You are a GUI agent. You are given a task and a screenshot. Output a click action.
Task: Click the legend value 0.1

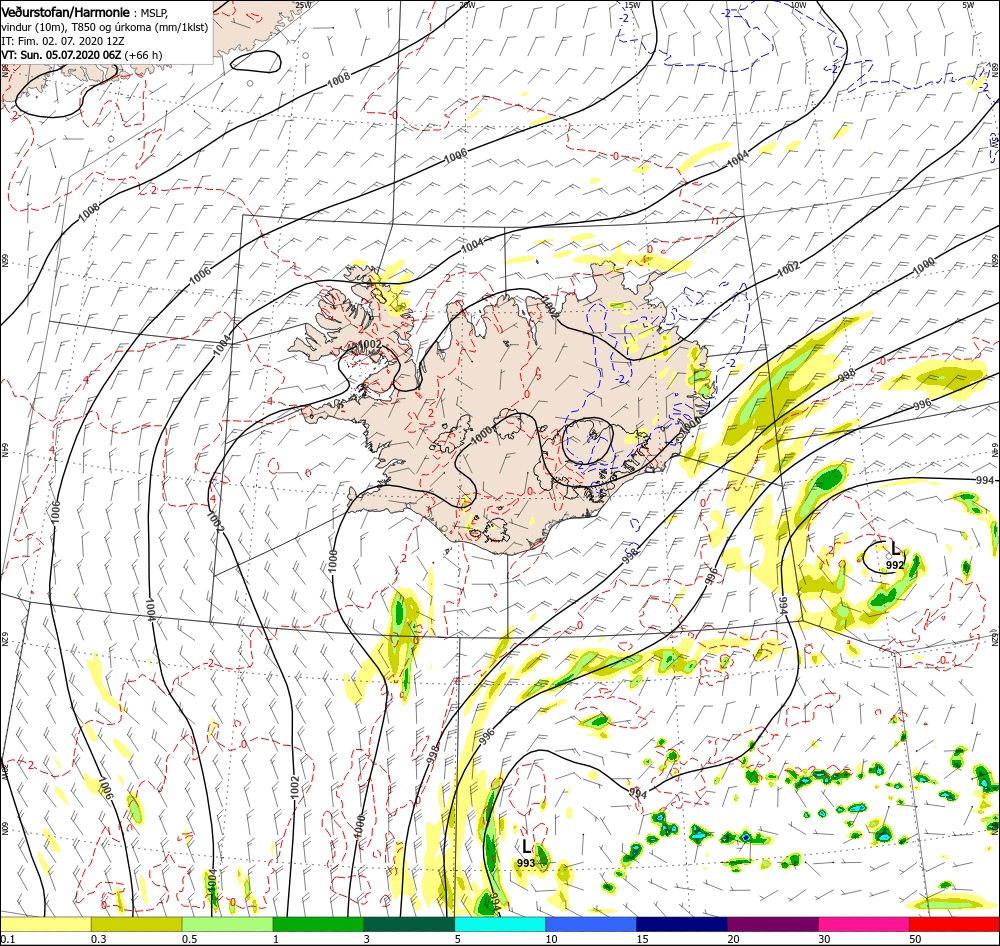(7, 939)
